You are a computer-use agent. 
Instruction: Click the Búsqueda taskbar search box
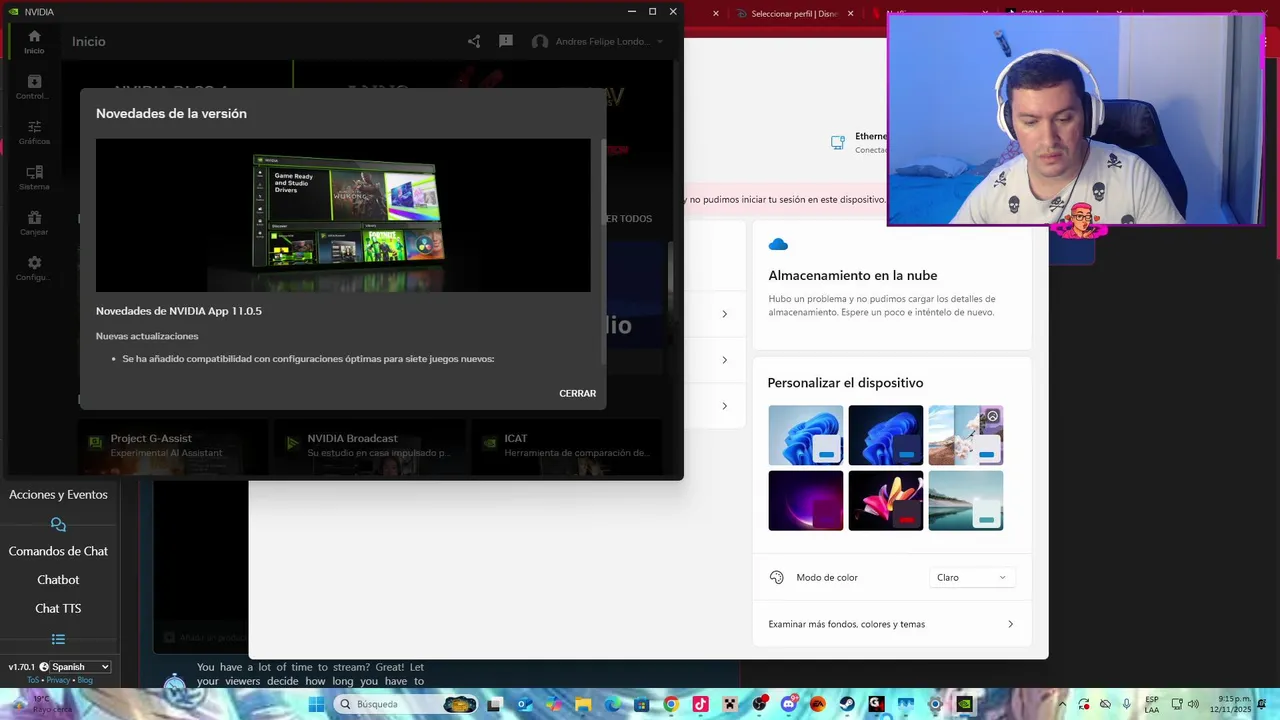tap(406, 704)
